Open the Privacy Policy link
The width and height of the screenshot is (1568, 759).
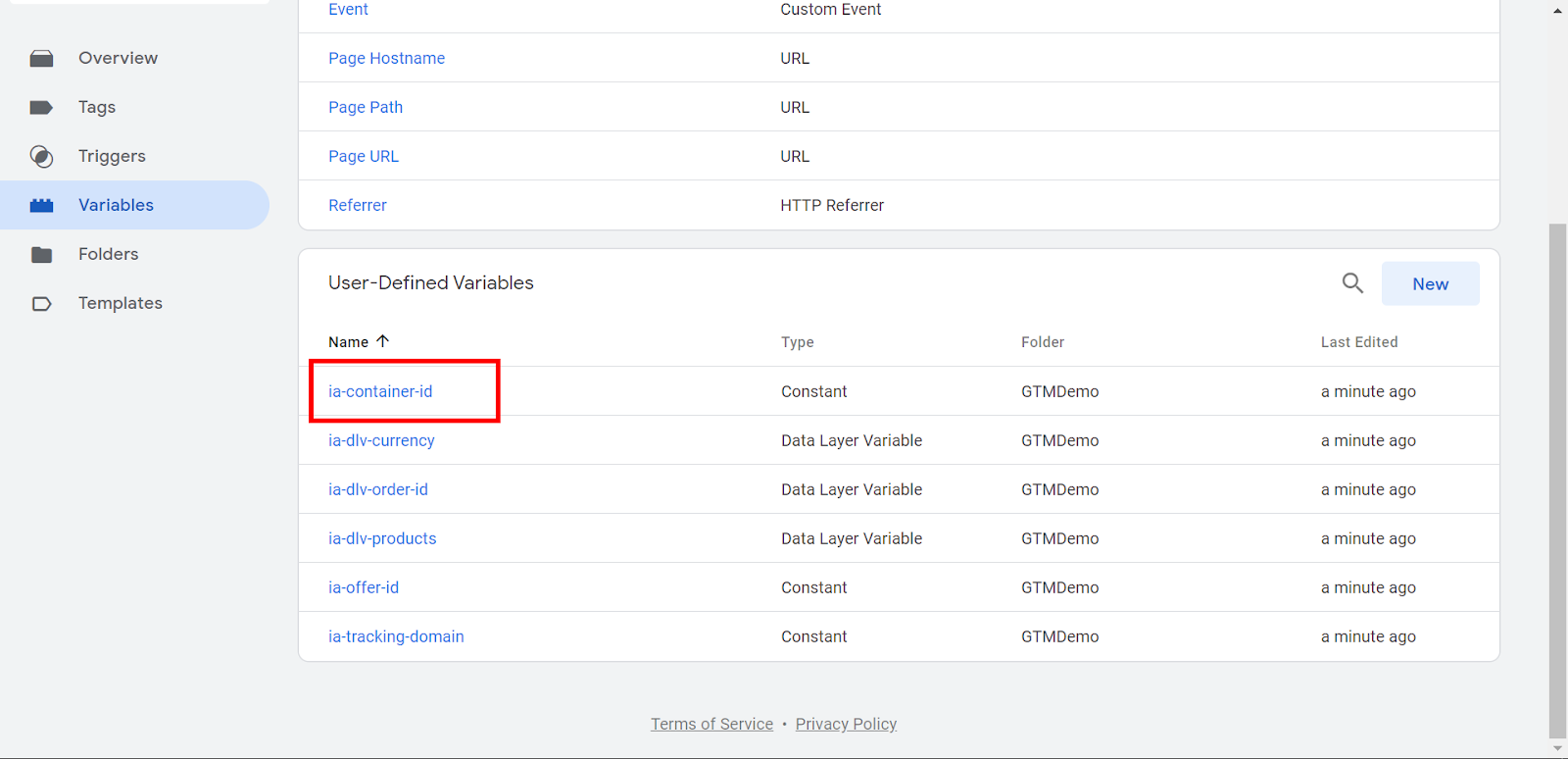[846, 724]
